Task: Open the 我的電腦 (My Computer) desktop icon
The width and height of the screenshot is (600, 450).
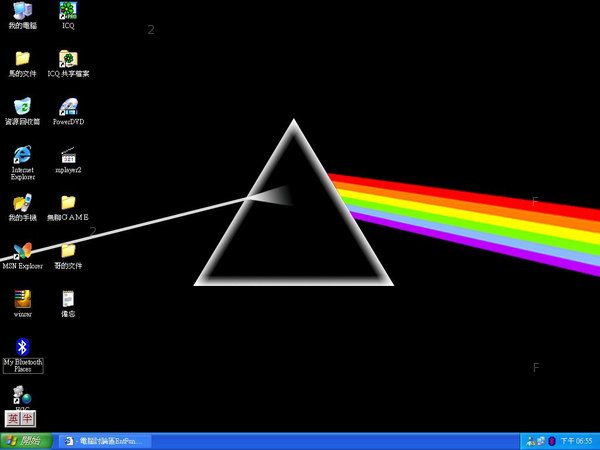Action: pyautogui.click(x=23, y=15)
